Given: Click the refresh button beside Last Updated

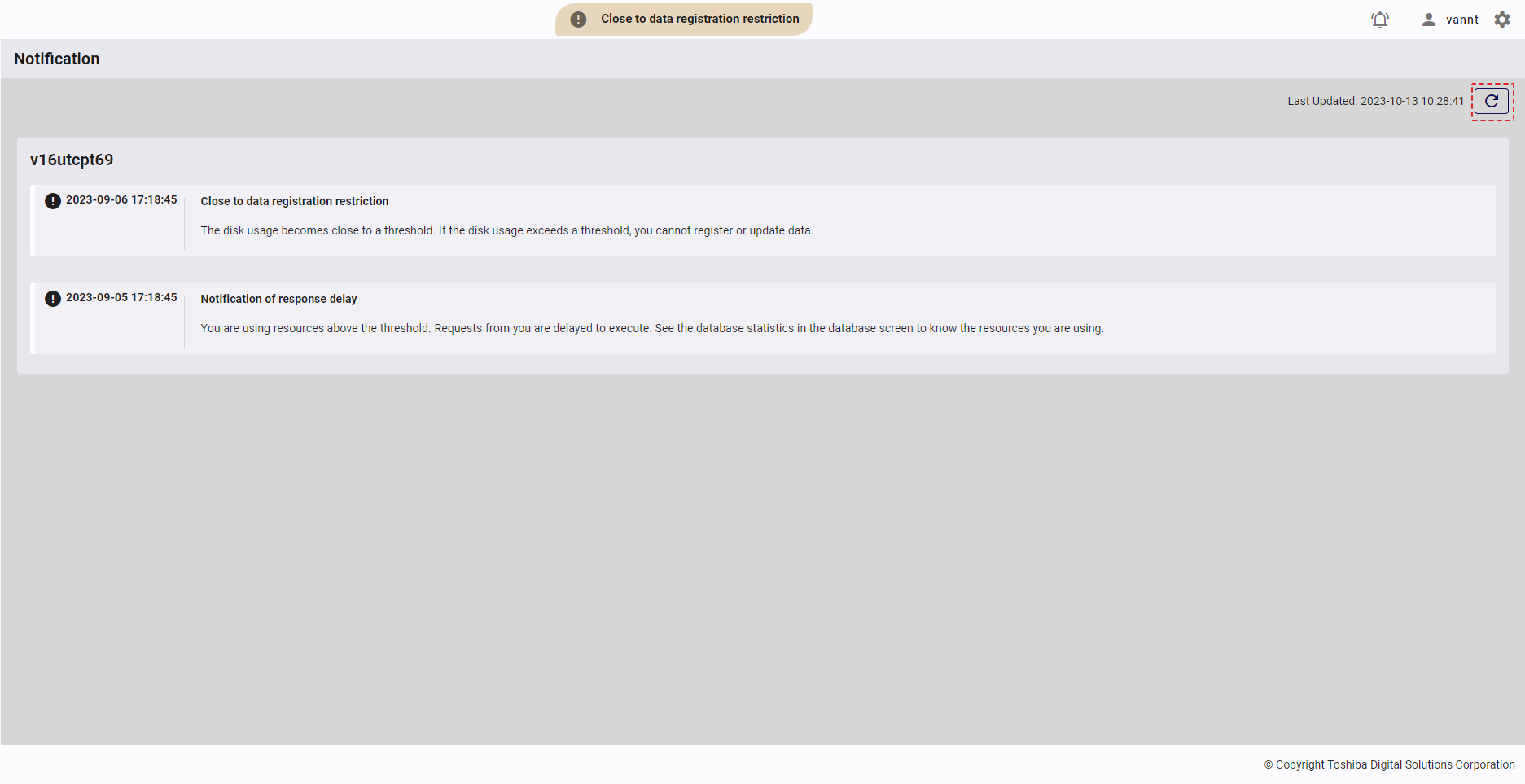Looking at the screenshot, I should click(x=1492, y=102).
